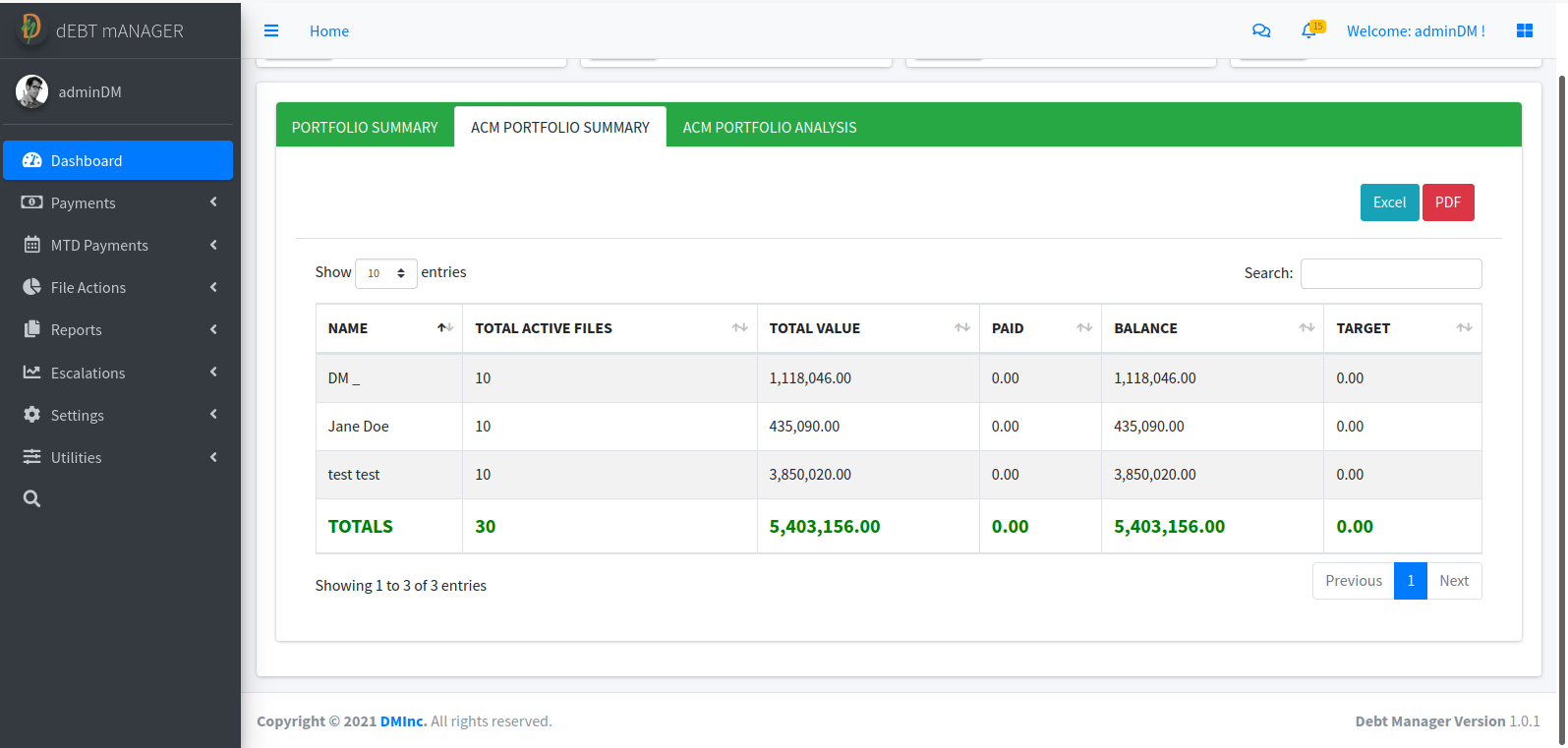
Task: Click the Debt Manager logo icon
Action: coord(30,29)
